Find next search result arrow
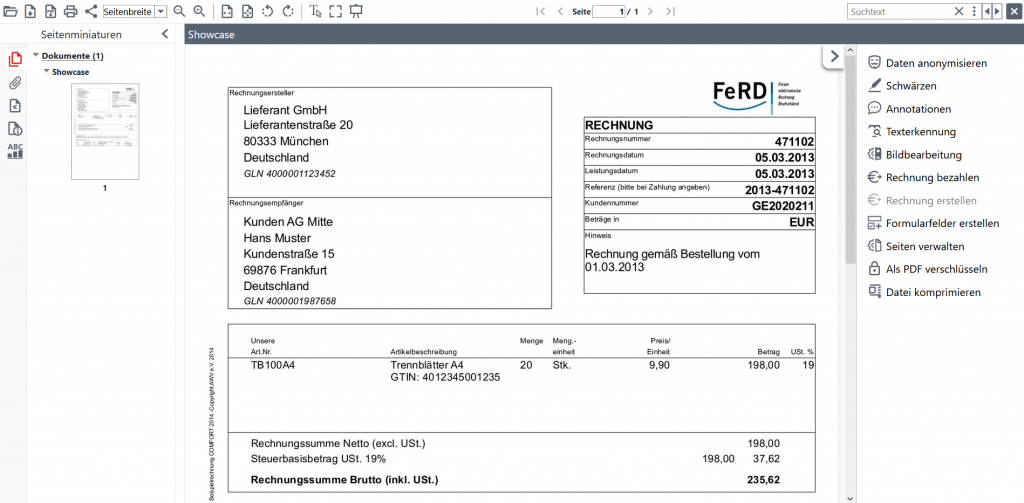 coord(997,12)
